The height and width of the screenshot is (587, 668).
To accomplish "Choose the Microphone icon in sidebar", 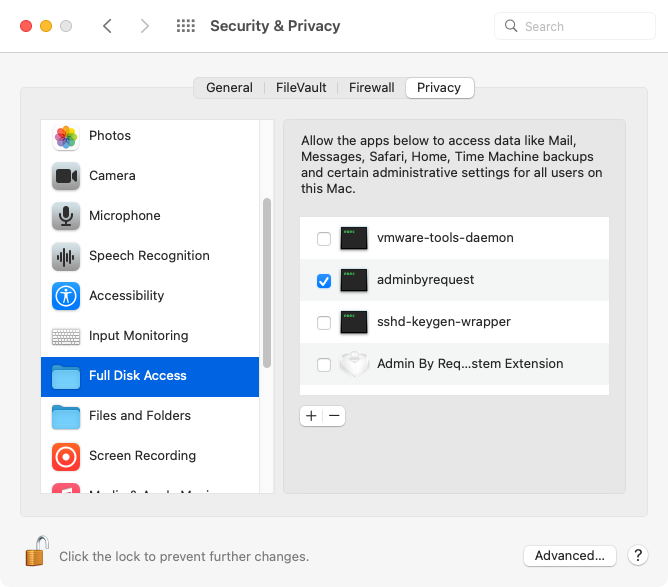I will tap(66, 216).
